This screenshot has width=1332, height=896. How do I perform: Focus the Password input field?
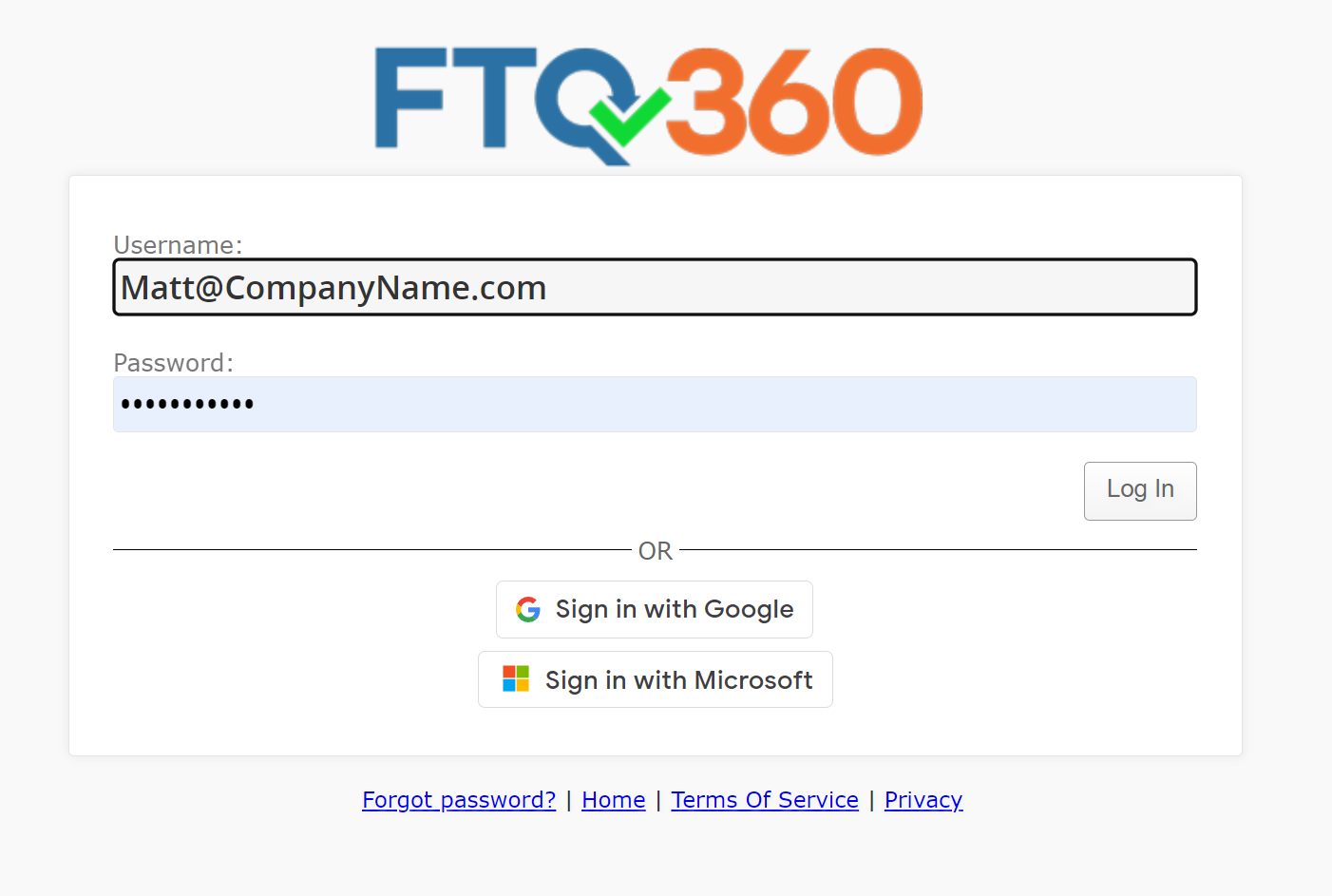coord(655,404)
